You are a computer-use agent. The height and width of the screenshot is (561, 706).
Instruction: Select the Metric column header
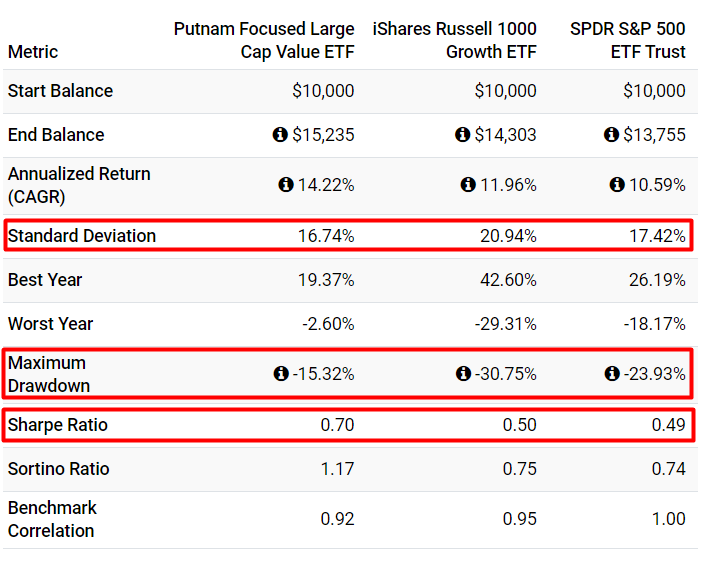click(x=33, y=52)
